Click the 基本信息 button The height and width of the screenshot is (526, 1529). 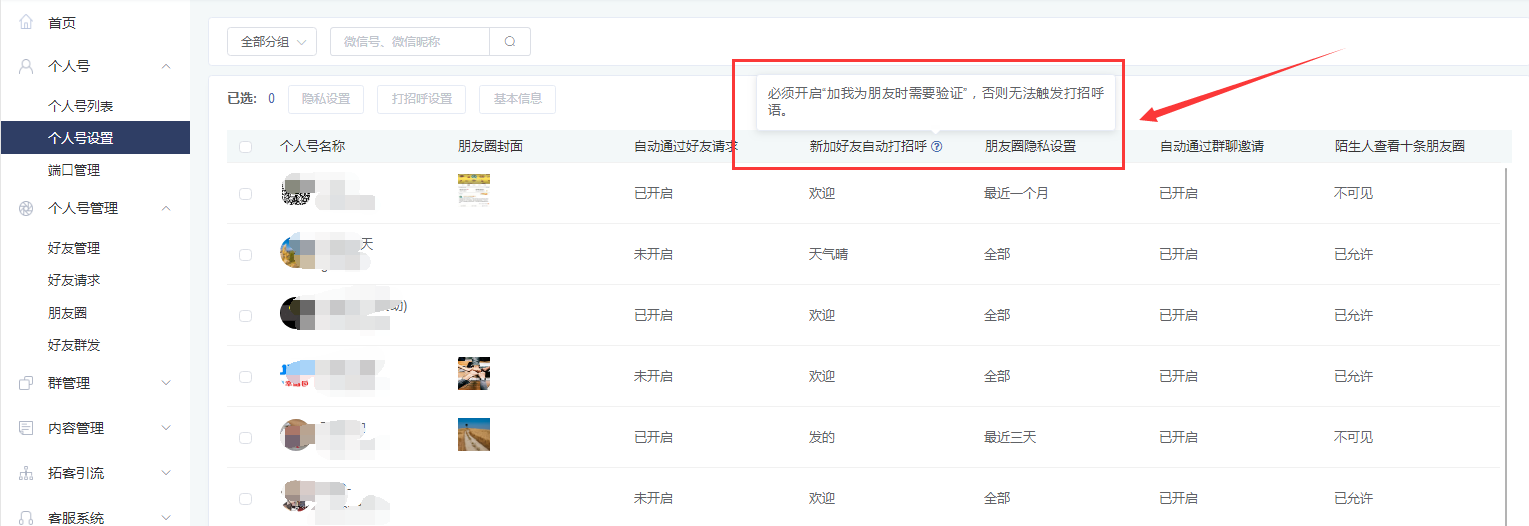pyautogui.click(x=518, y=99)
